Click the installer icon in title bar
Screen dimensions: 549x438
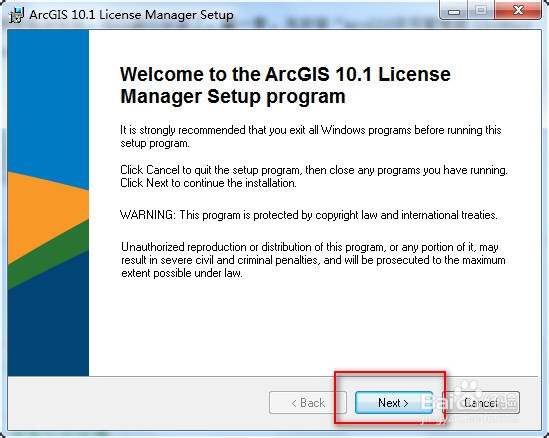[16, 15]
